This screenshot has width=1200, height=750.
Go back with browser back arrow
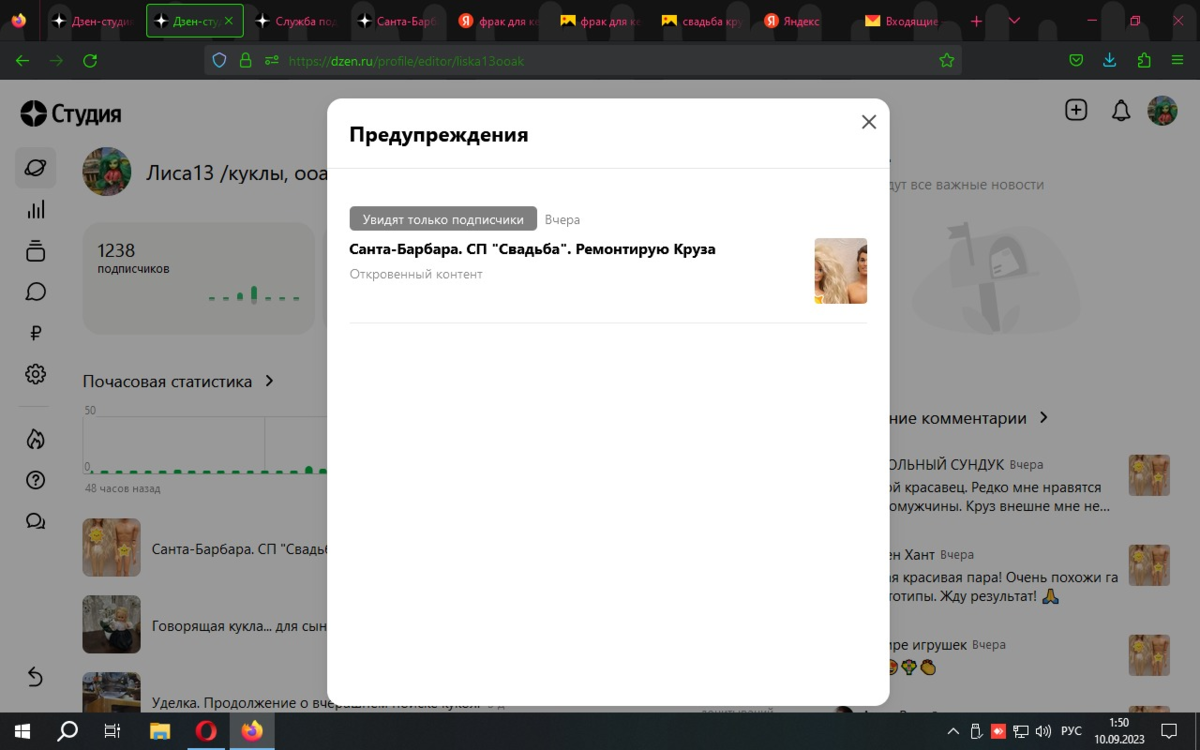click(x=22, y=61)
